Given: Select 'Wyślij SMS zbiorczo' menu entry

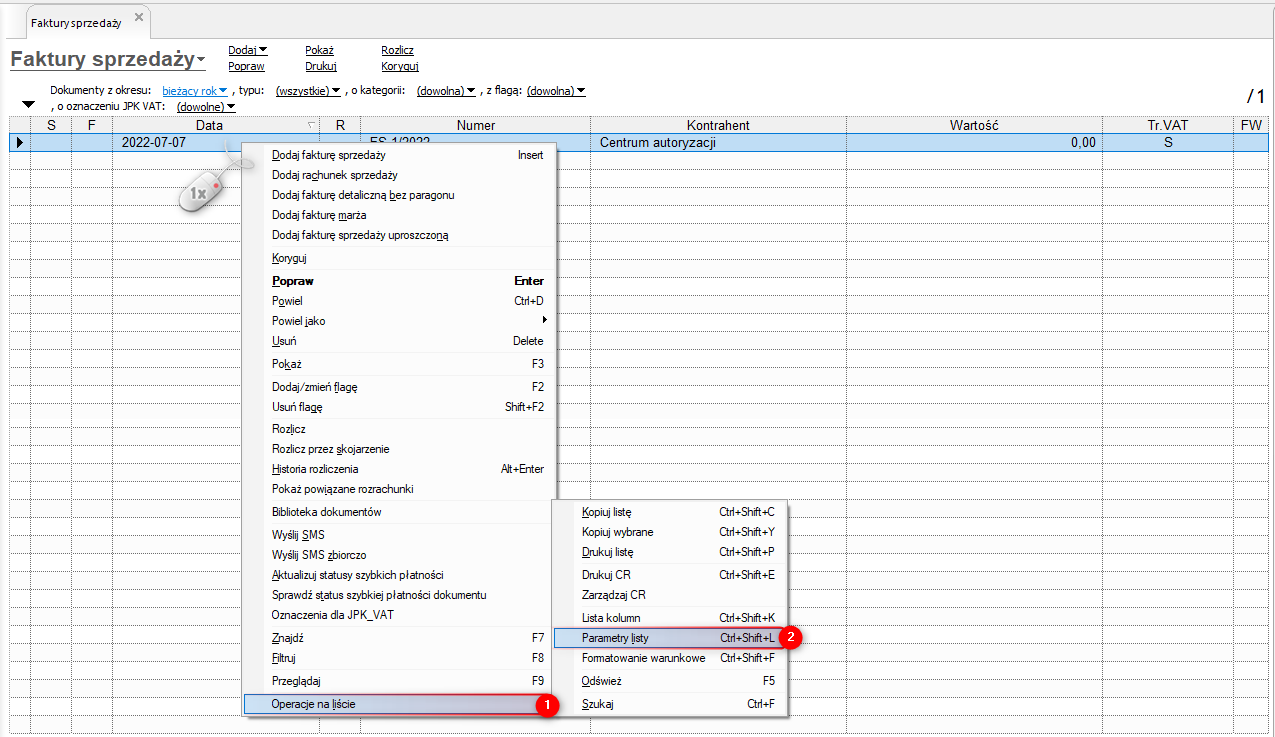Looking at the screenshot, I should coord(399,555).
